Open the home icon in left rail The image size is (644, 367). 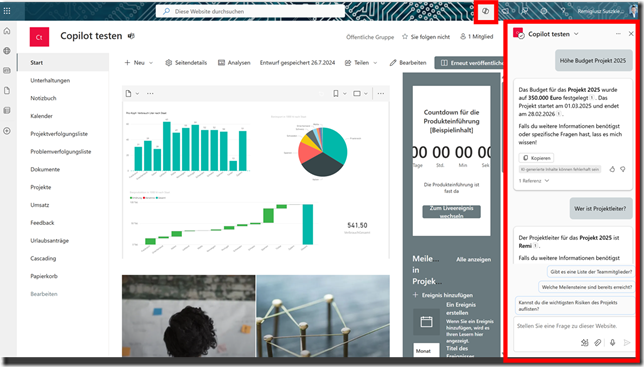7,31
